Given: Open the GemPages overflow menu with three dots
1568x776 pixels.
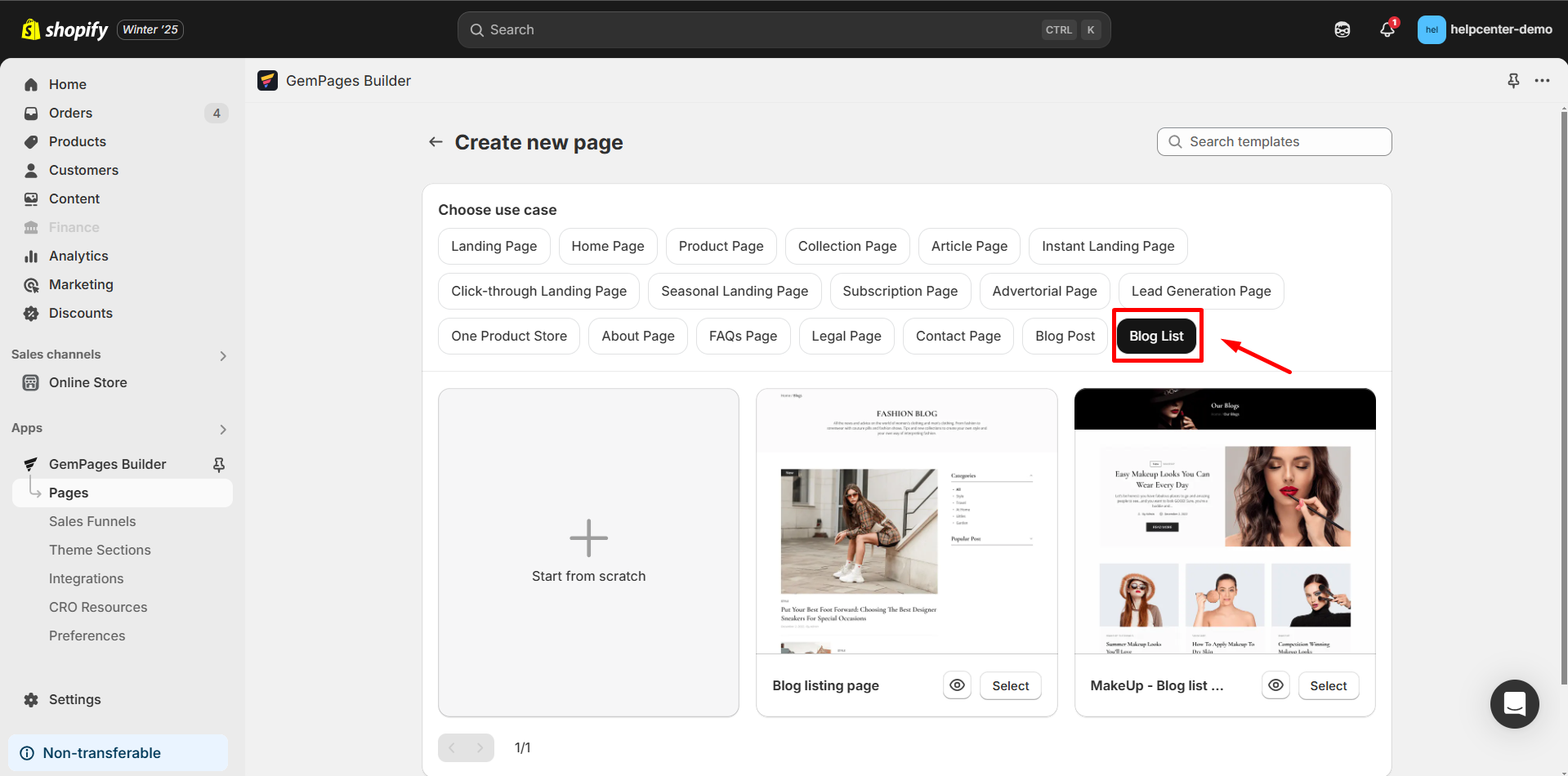Looking at the screenshot, I should tap(1543, 80).
